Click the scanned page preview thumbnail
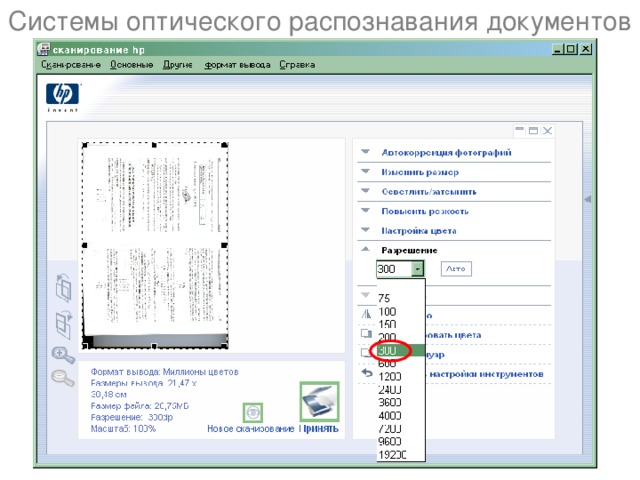The width and height of the screenshot is (640, 480). [155, 245]
